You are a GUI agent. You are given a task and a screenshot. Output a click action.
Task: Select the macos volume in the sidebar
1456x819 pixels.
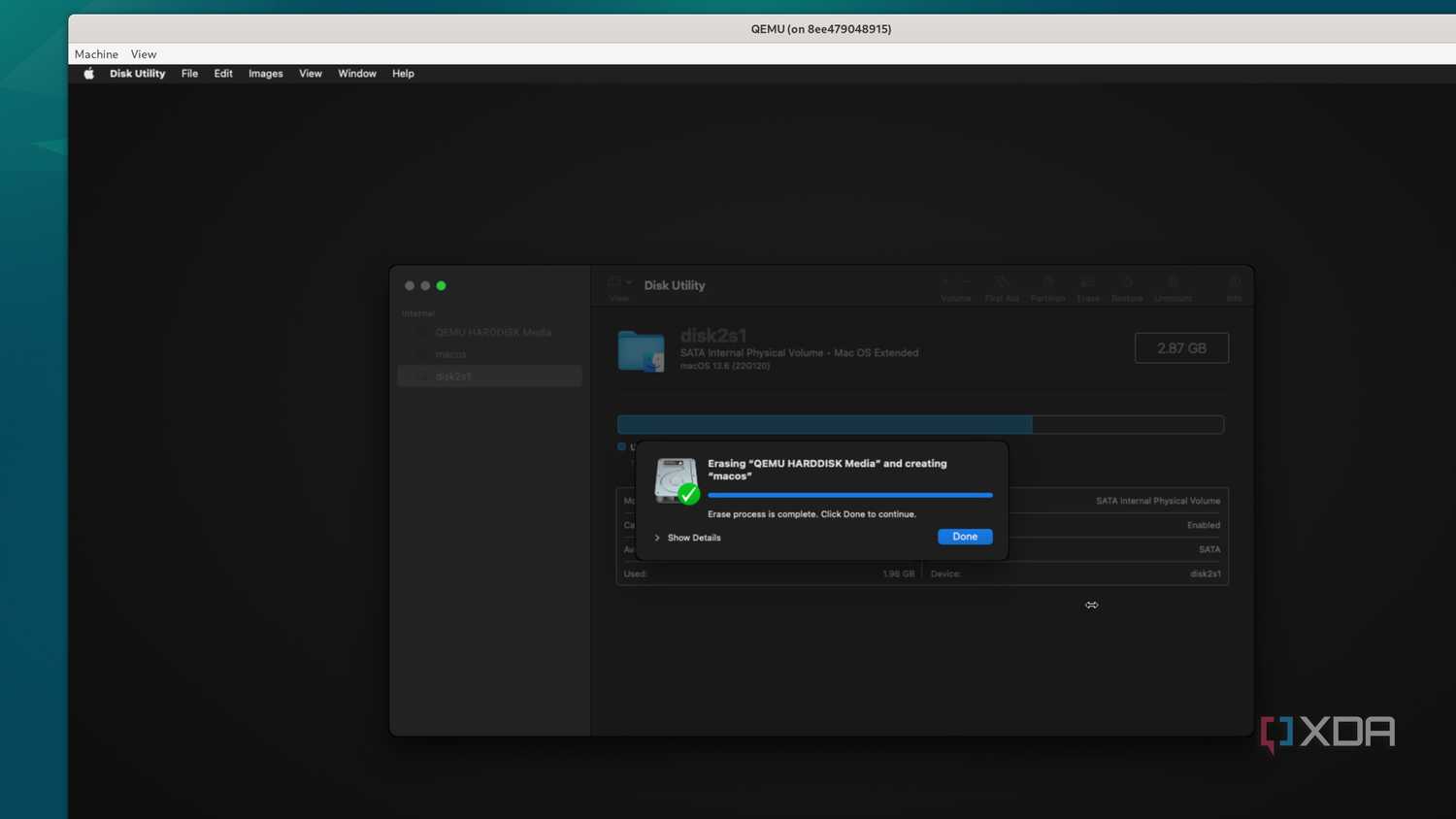490,354
